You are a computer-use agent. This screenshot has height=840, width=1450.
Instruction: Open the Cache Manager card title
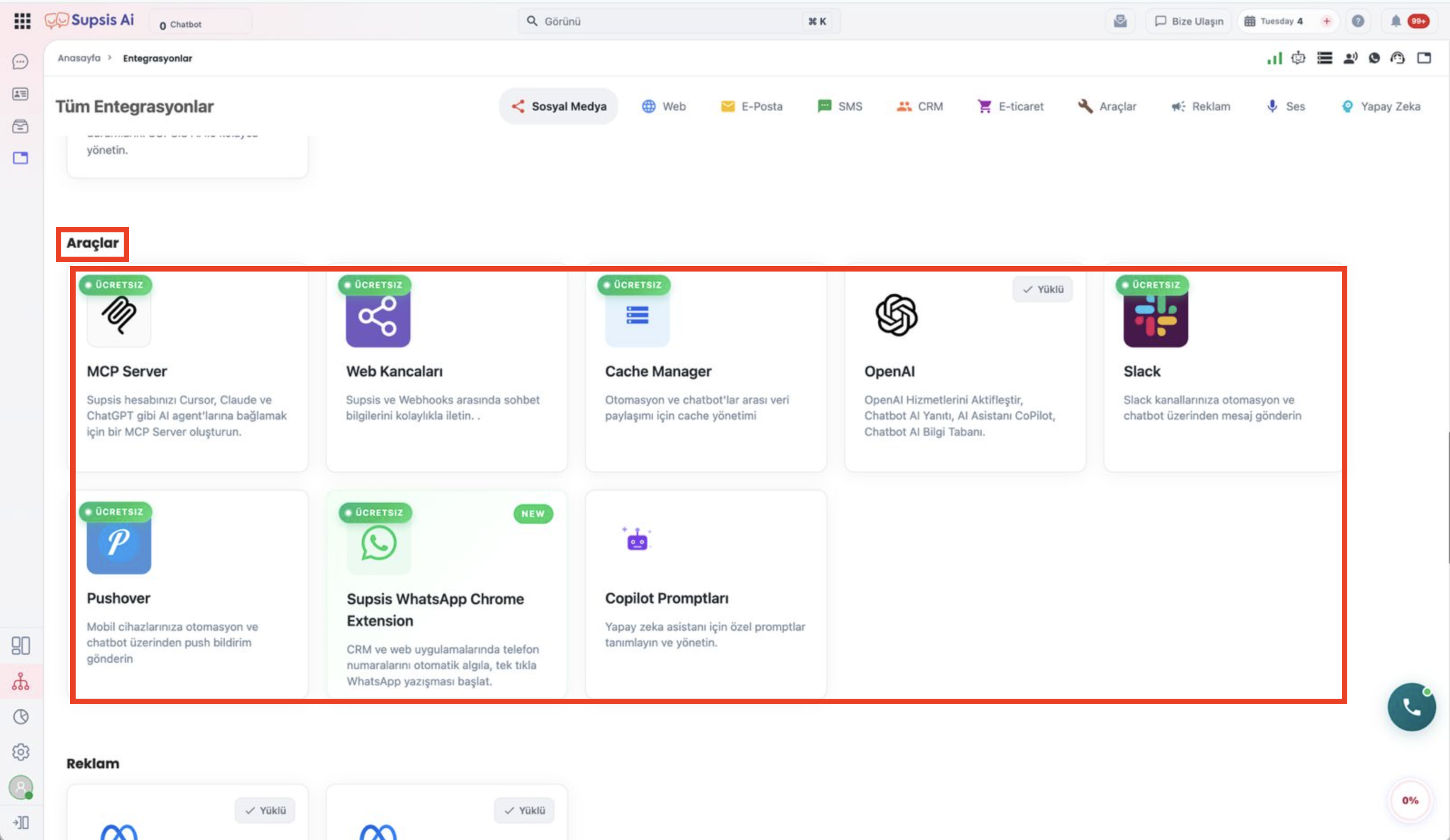click(x=658, y=371)
